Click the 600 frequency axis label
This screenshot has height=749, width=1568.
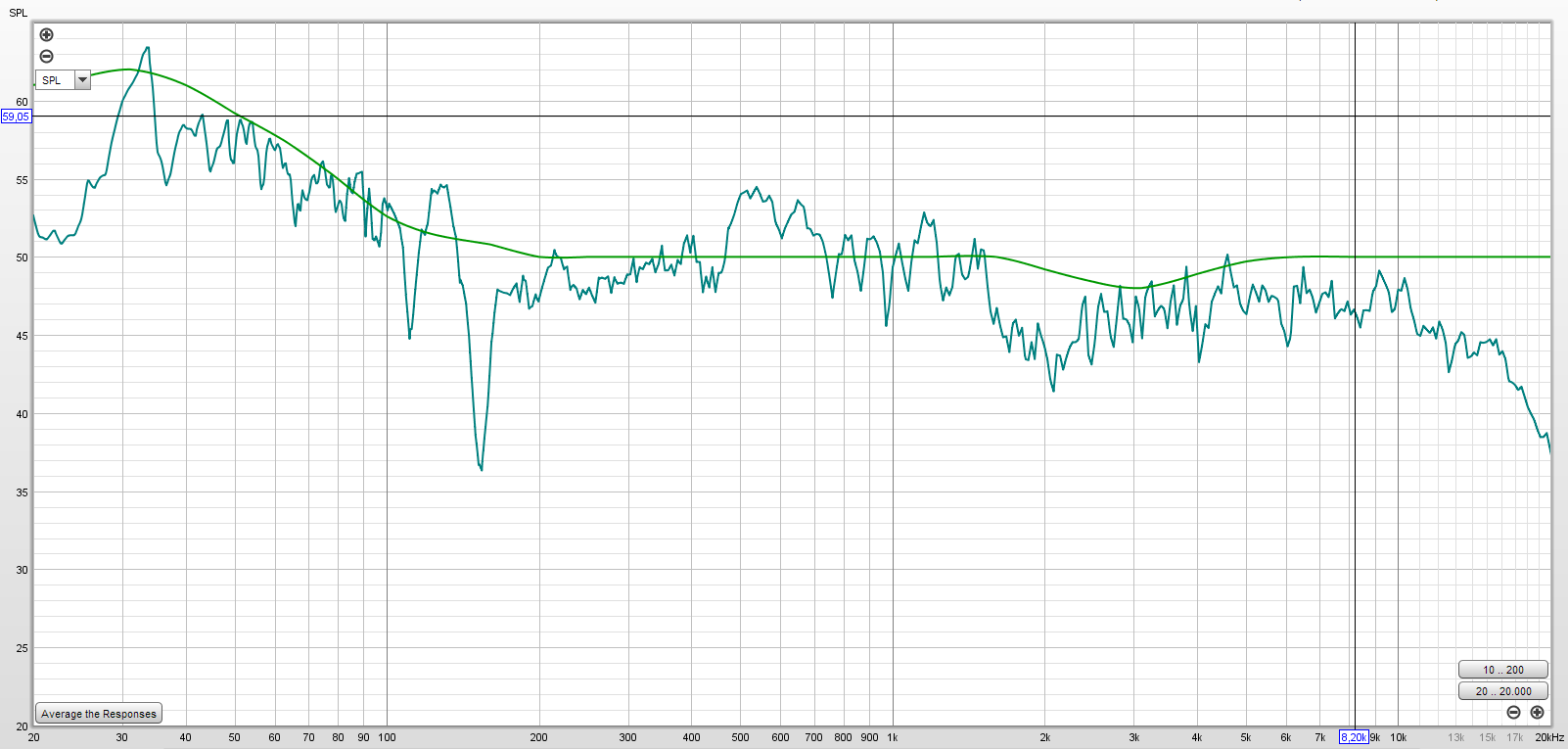click(x=781, y=737)
